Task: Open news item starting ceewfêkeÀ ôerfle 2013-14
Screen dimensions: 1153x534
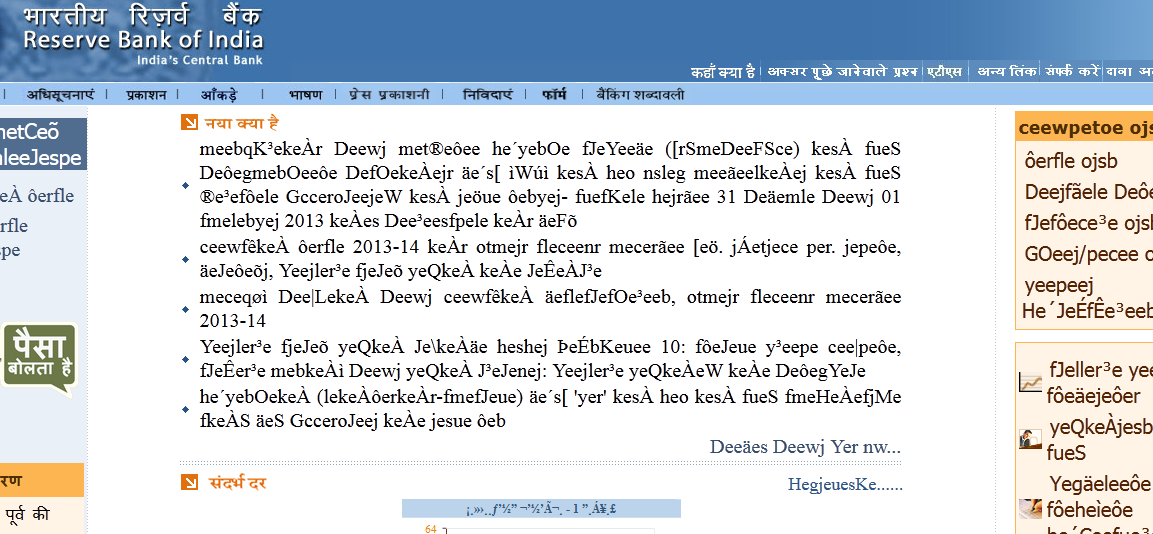Action: (550, 258)
